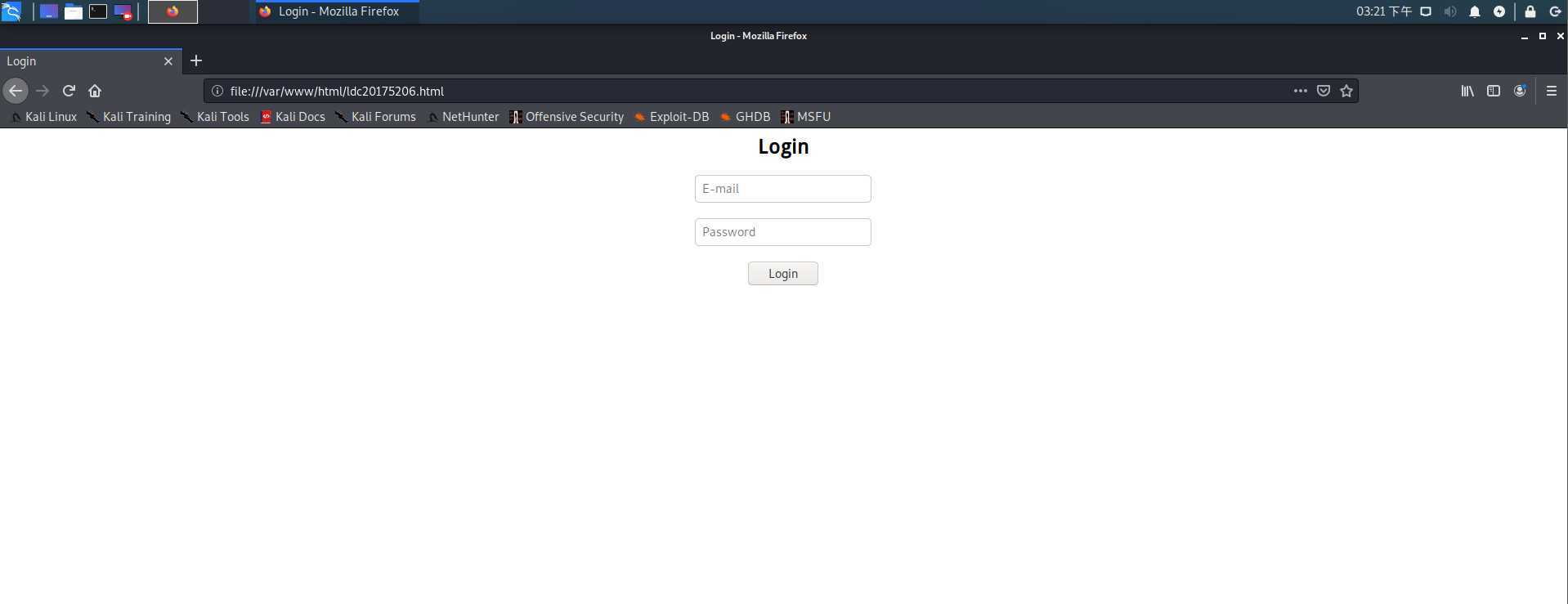
Task: Click the logout icon in panel
Action: (x=1556, y=11)
